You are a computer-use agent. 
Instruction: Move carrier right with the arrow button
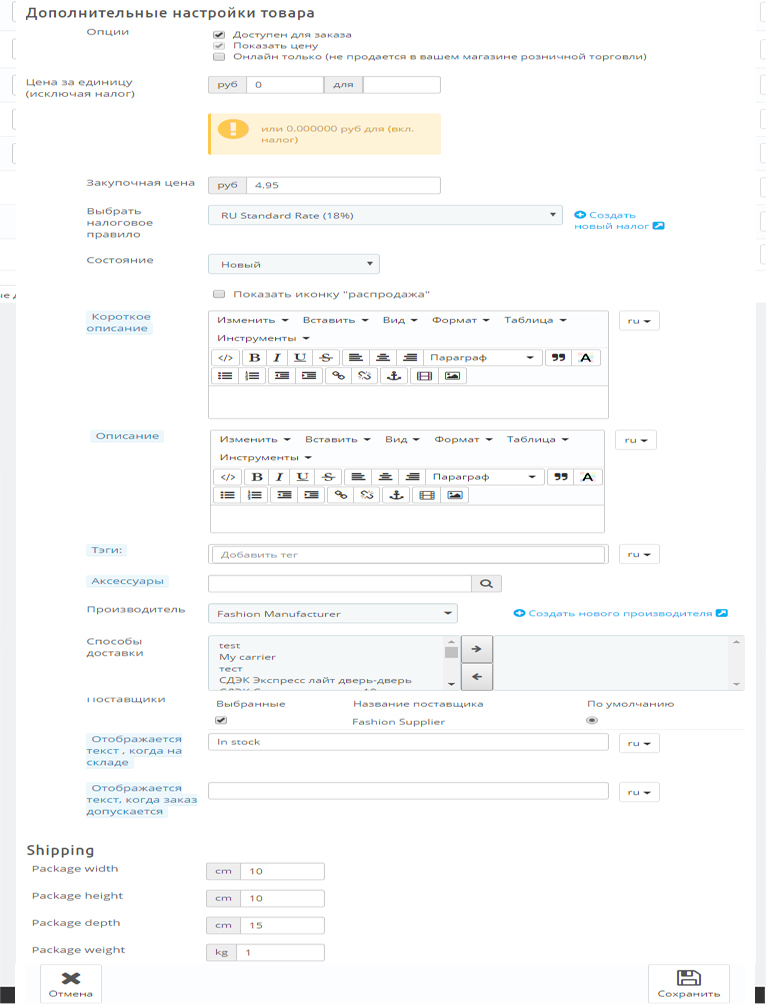point(476,649)
